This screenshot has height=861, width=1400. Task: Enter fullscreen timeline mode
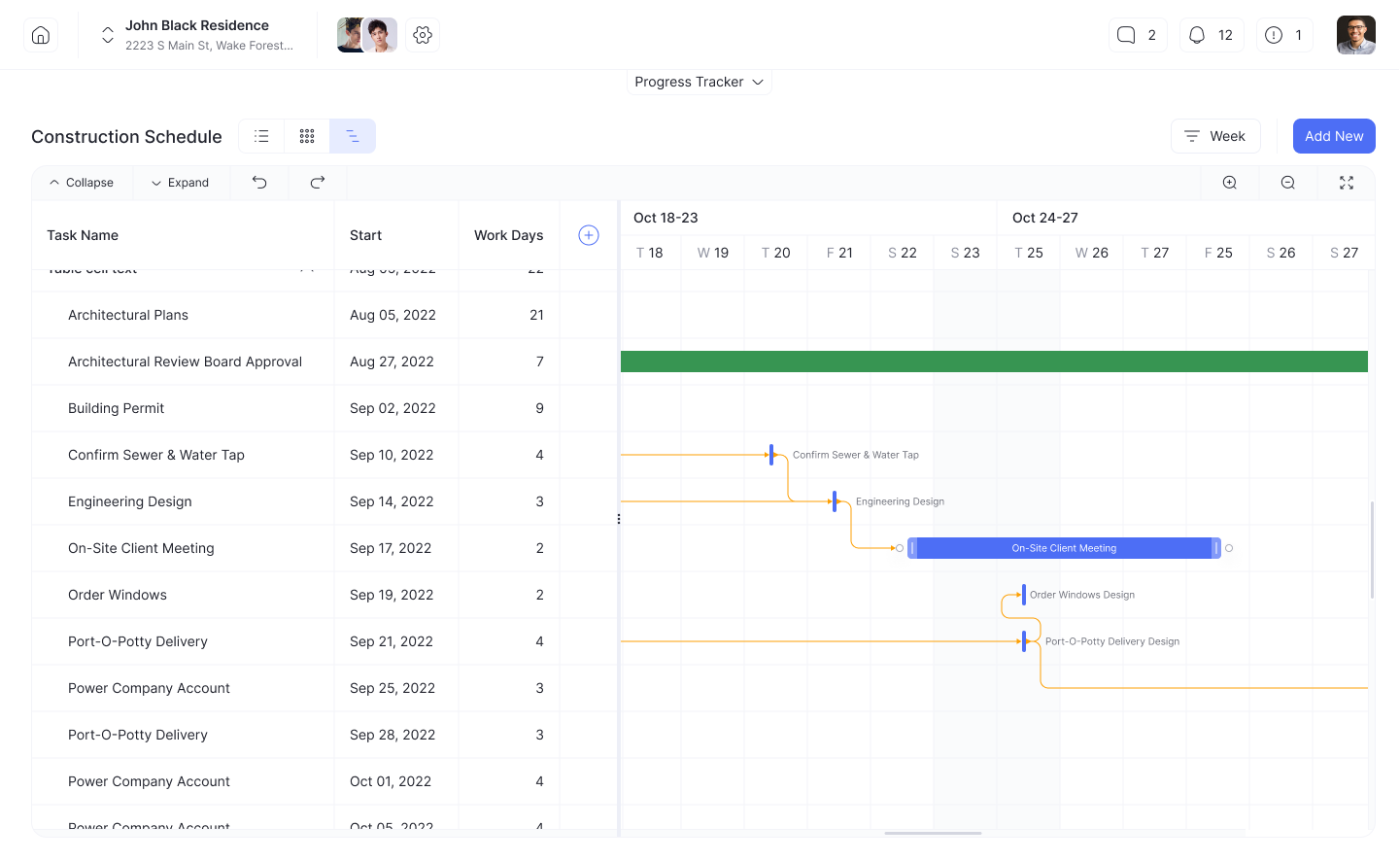pyautogui.click(x=1346, y=182)
